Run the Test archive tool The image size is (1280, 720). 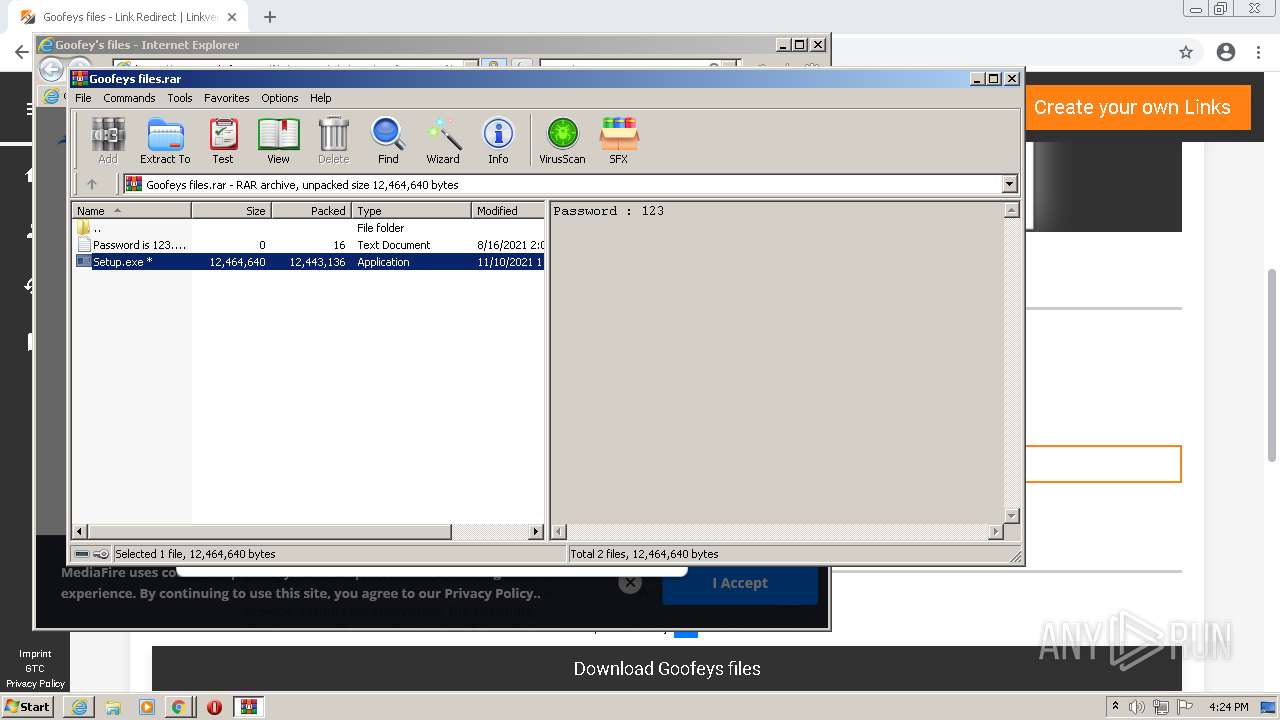click(223, 140)
